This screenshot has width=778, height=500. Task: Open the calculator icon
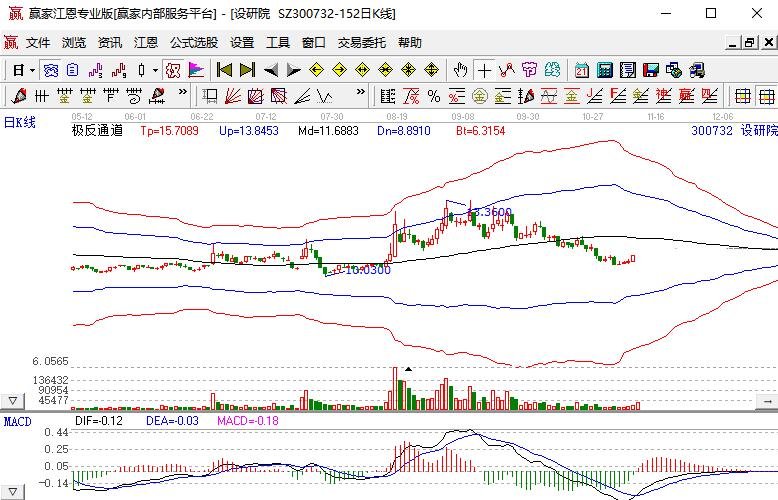pyautogui.click(x=605, y=70)
